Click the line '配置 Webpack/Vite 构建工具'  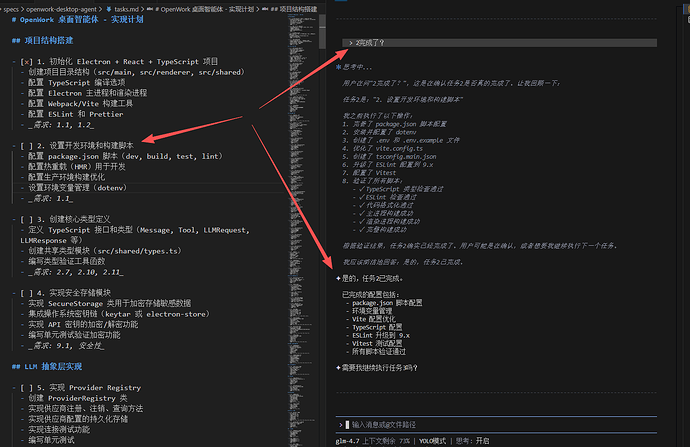point(81,104)
